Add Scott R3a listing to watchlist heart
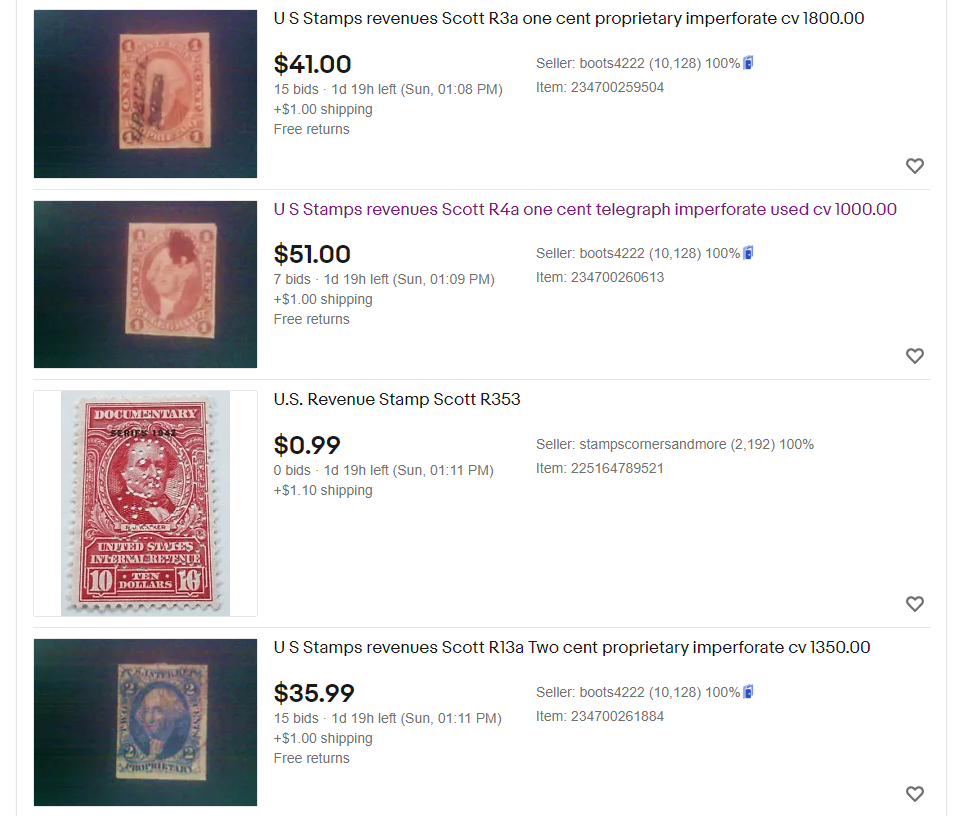The height and width of the screenshot is (816, 958). pos(914,166)
